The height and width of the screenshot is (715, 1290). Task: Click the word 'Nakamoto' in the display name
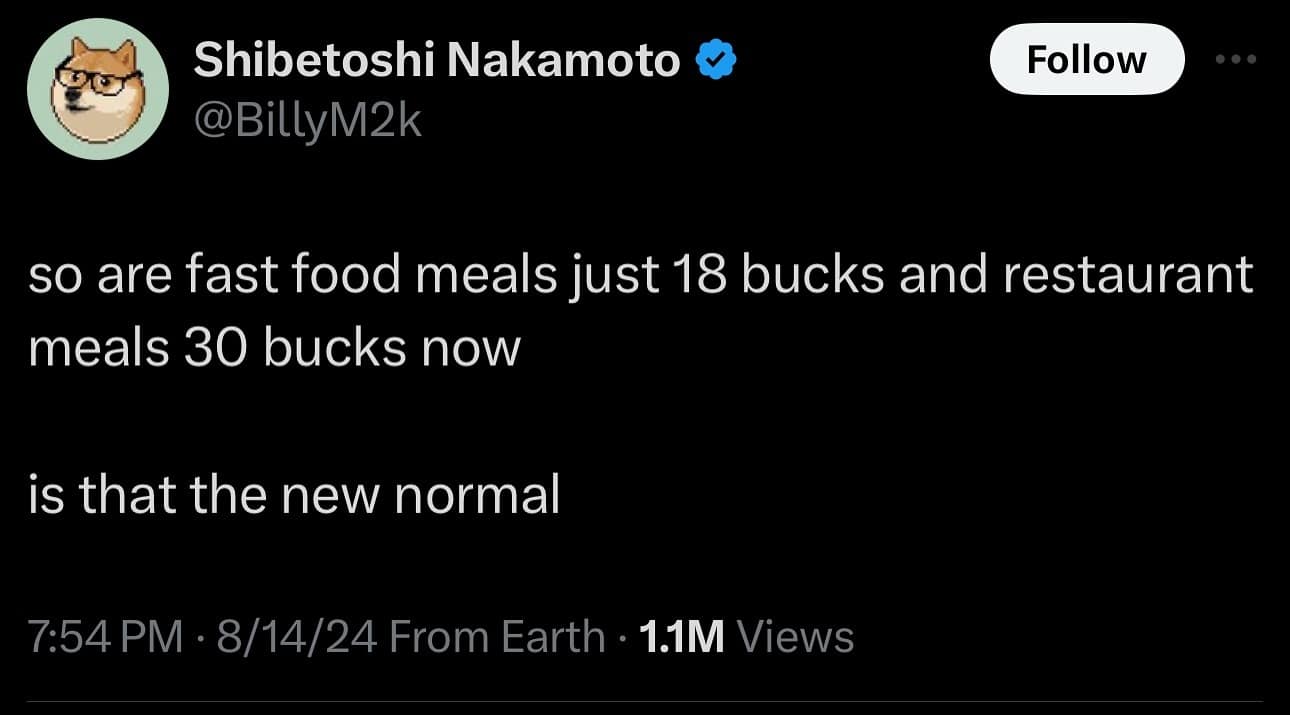(x=566, y=62)
